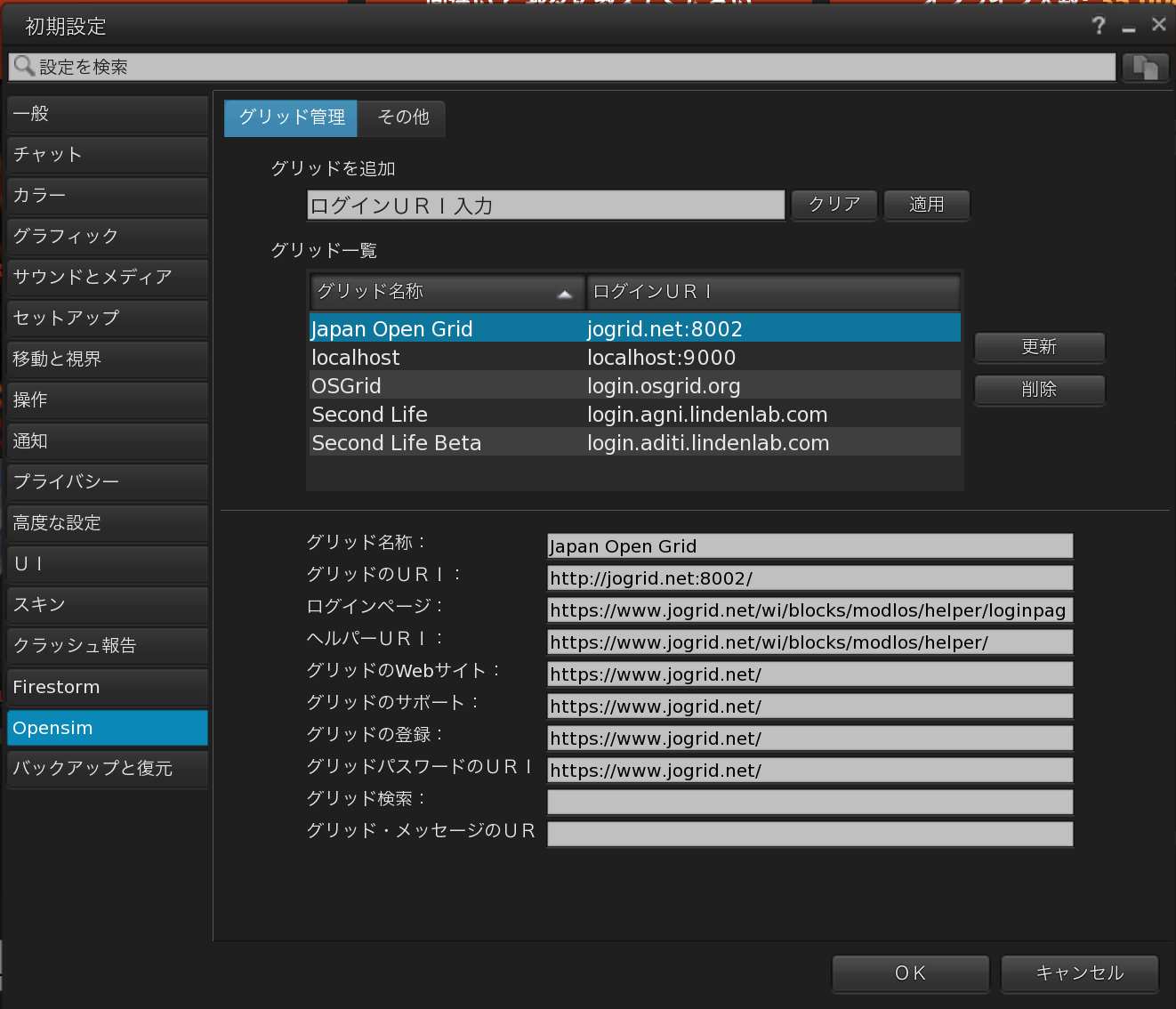
Task: Click the help question mark icon
Action: tap(1099, 26)
